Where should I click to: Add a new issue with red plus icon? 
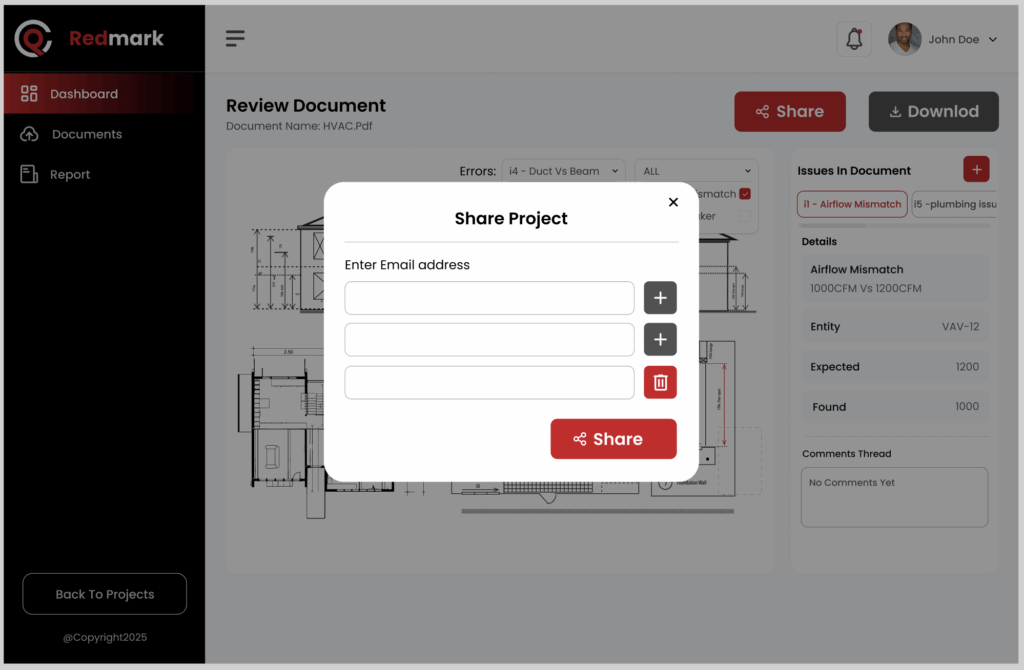[976, 170]
